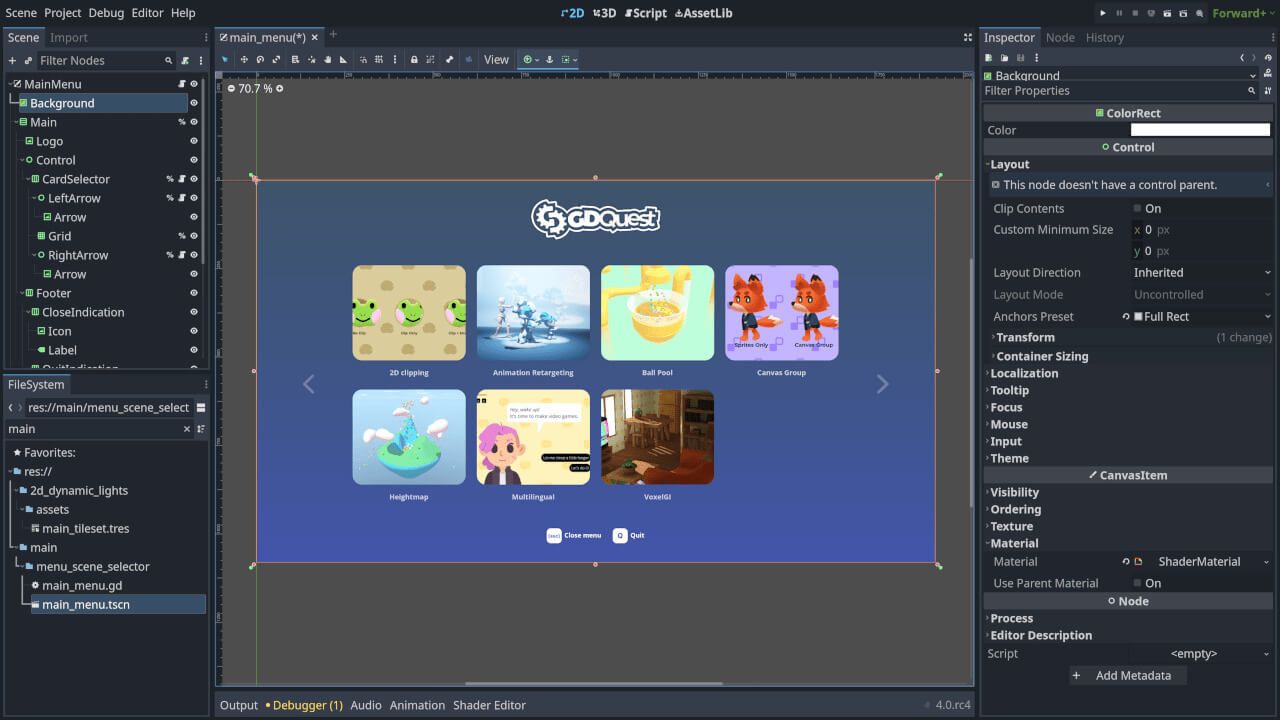Click the ColorRect white color swatch
The width and height of the screenshot is (1280, 720).
1200,129
